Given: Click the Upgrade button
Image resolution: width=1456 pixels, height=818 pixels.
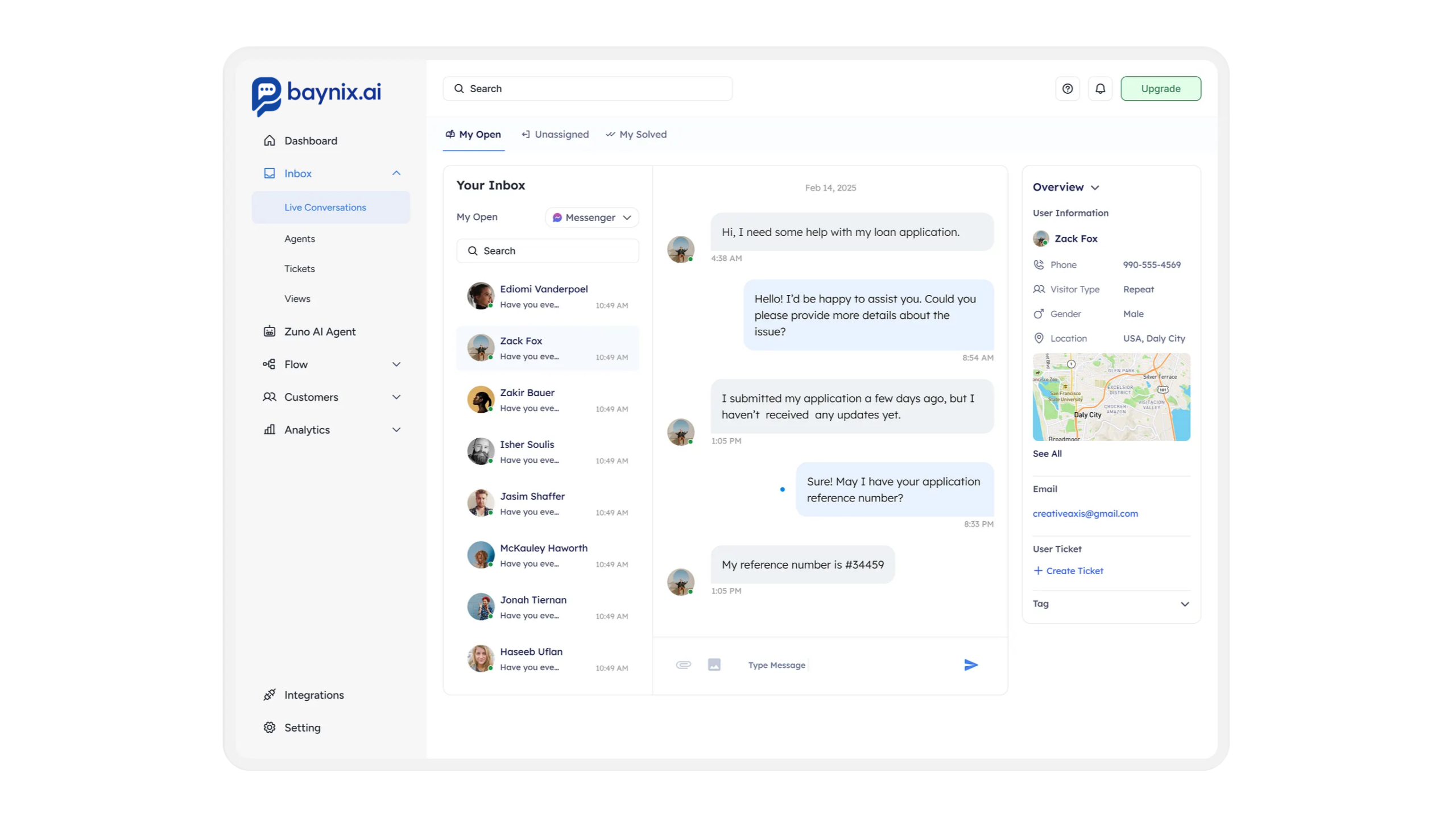Looking at the screenshot, I should pos(1160,89).
